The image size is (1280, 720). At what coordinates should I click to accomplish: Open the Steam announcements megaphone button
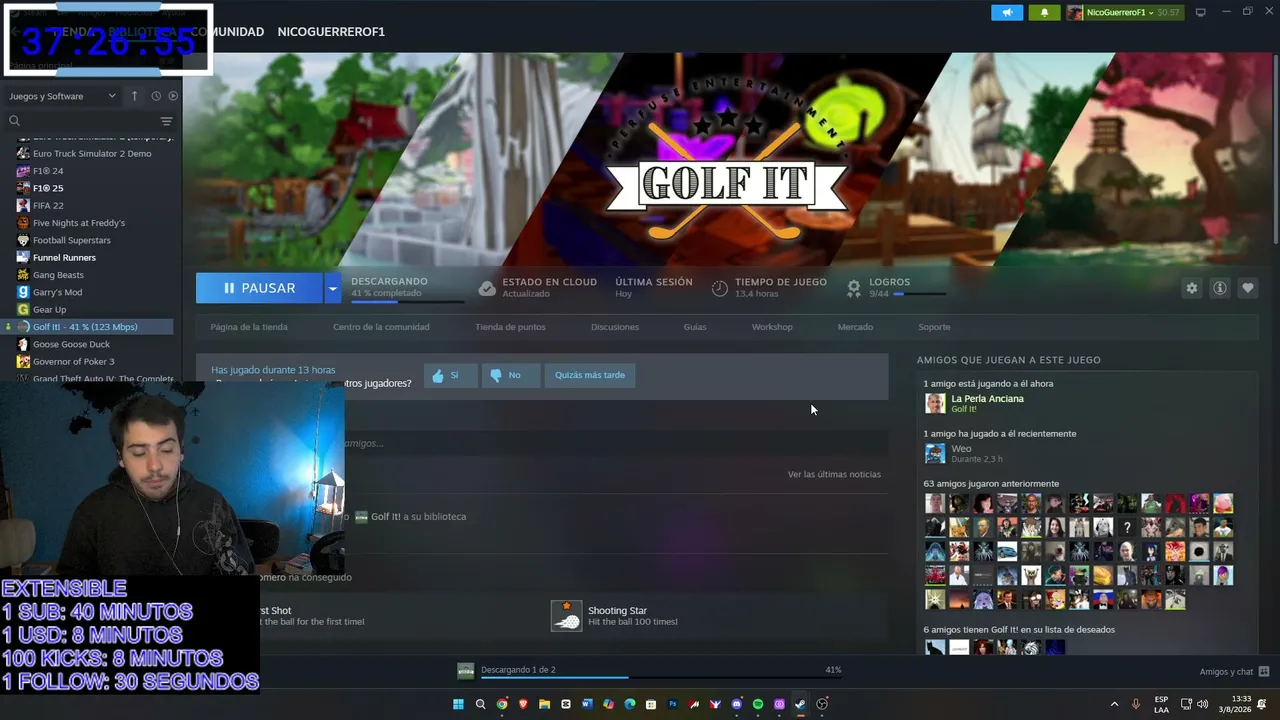[1007, 12]
